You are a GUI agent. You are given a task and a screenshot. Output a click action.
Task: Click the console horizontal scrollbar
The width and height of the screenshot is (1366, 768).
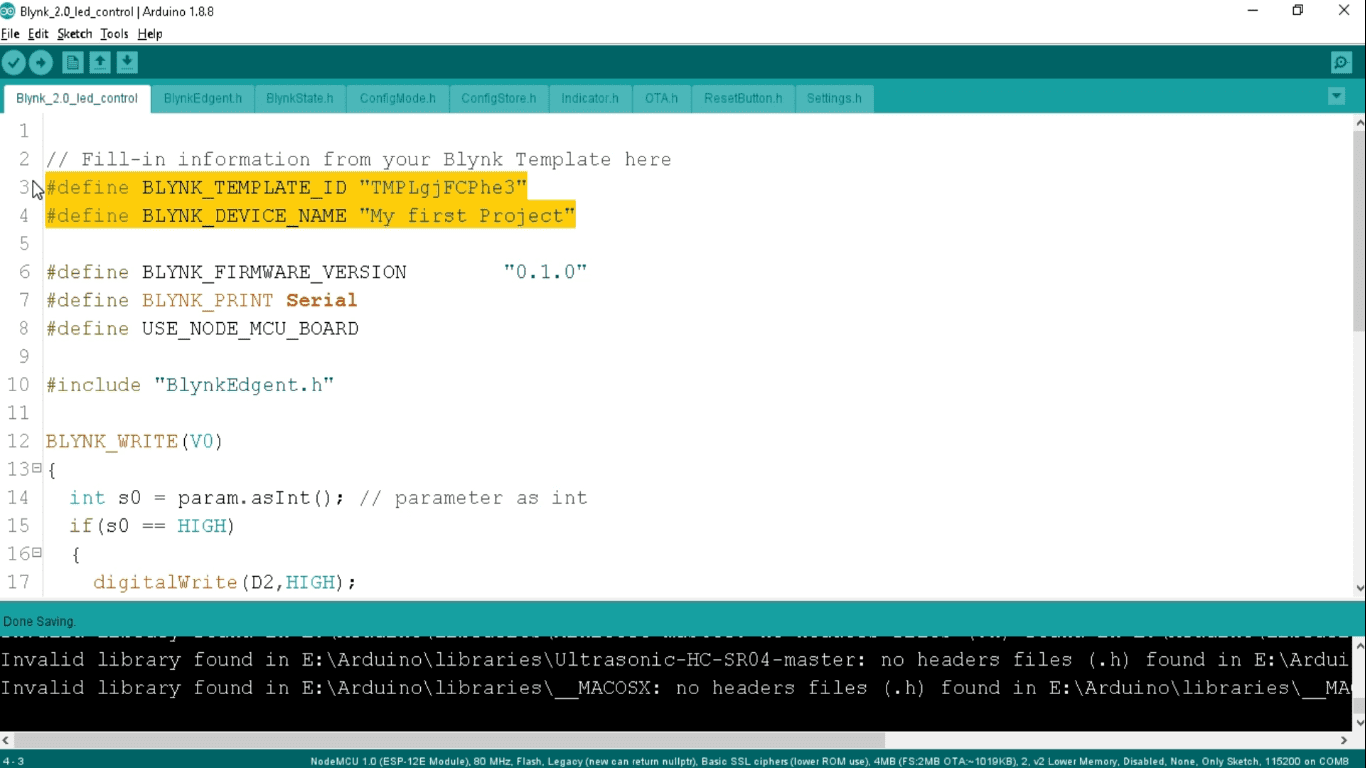(x=450, y=741)
